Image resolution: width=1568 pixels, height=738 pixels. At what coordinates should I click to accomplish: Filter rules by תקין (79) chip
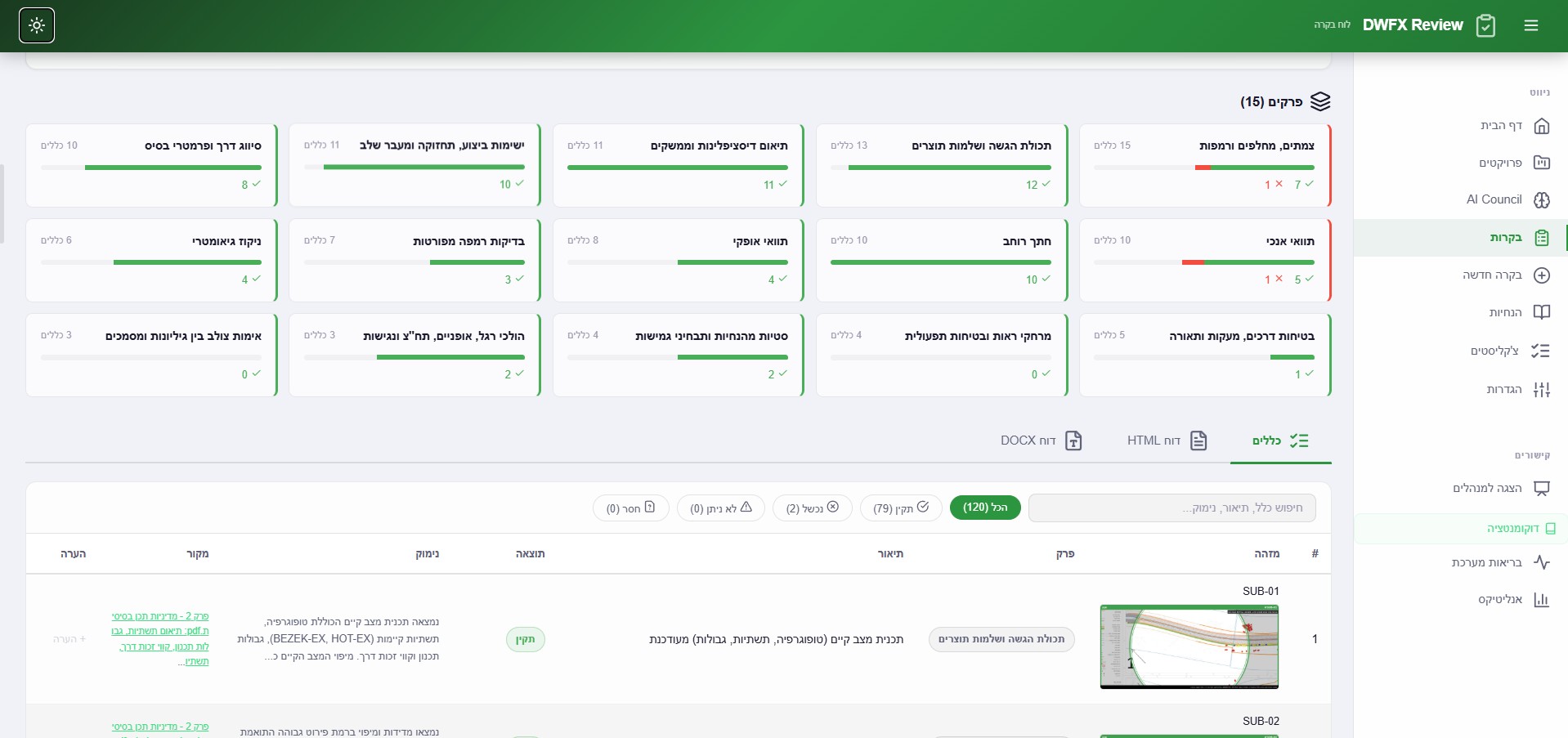tap(900, 508)
